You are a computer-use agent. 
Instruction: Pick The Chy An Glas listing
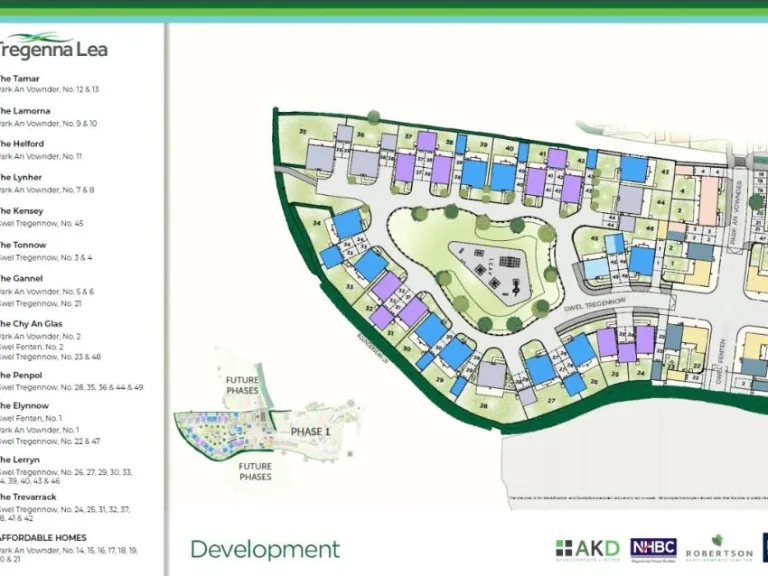[x=31, y=324]
